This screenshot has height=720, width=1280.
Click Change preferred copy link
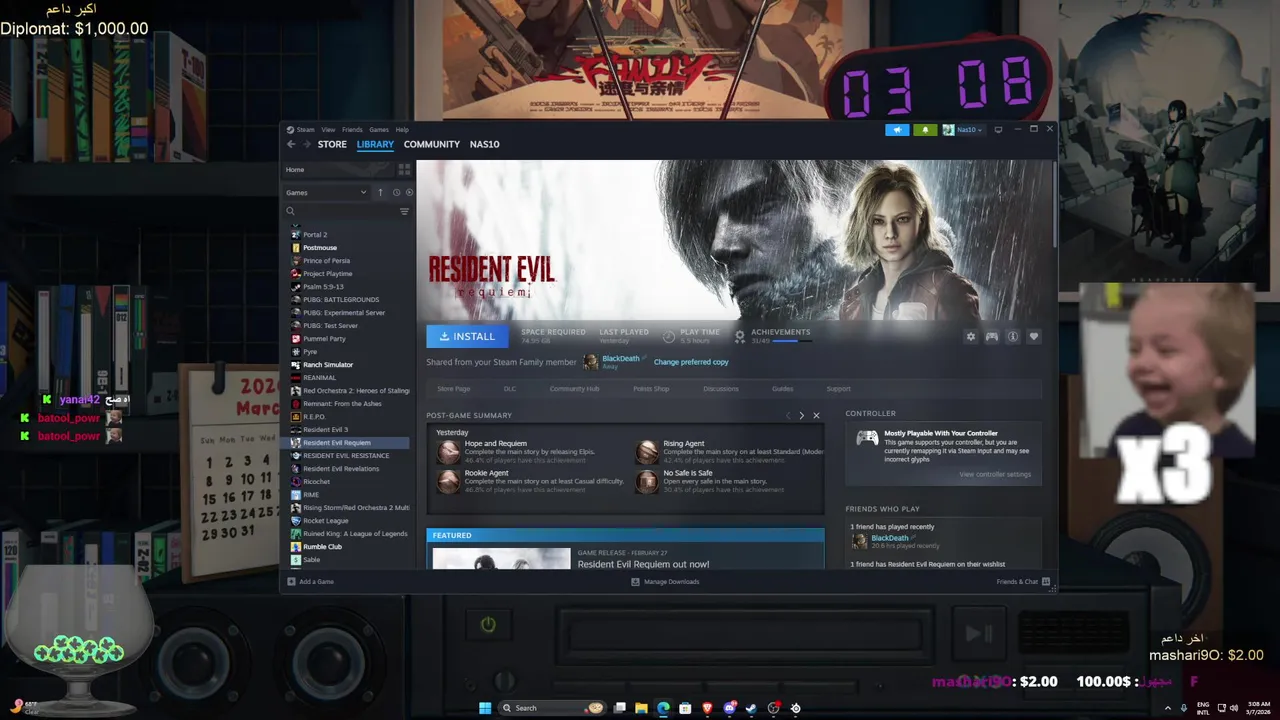pyautogui.click(x=691, y=362)
